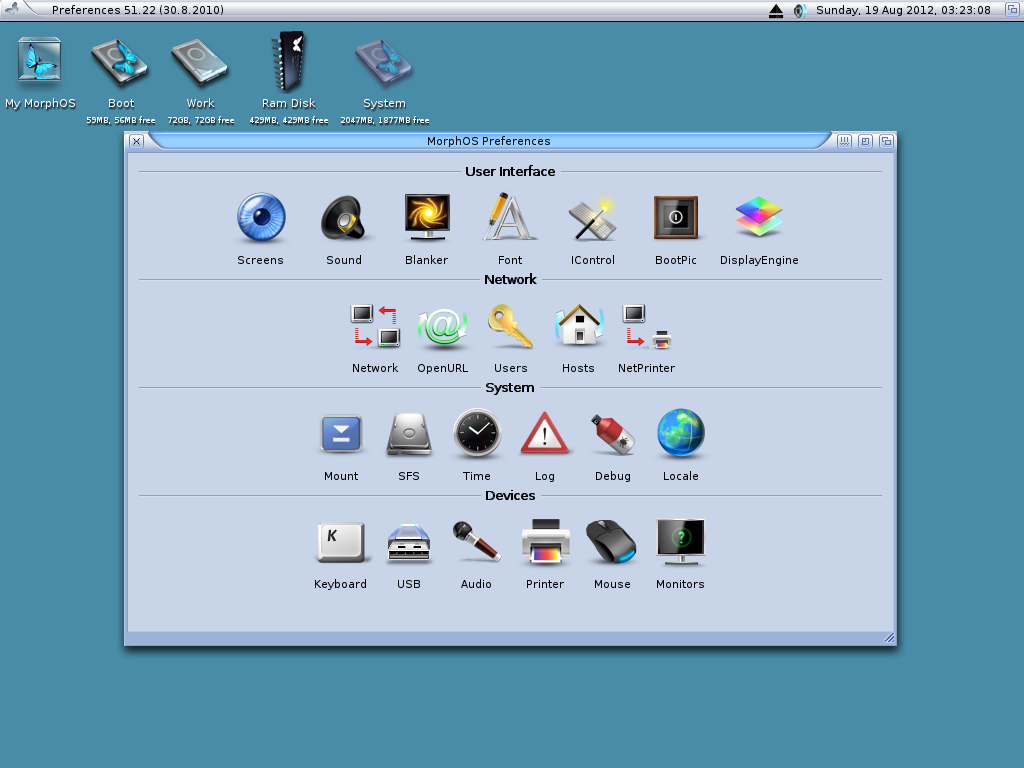The image size is (1024, 768).
Task: Open Monitors preferences icon
Action: point(680,541)
